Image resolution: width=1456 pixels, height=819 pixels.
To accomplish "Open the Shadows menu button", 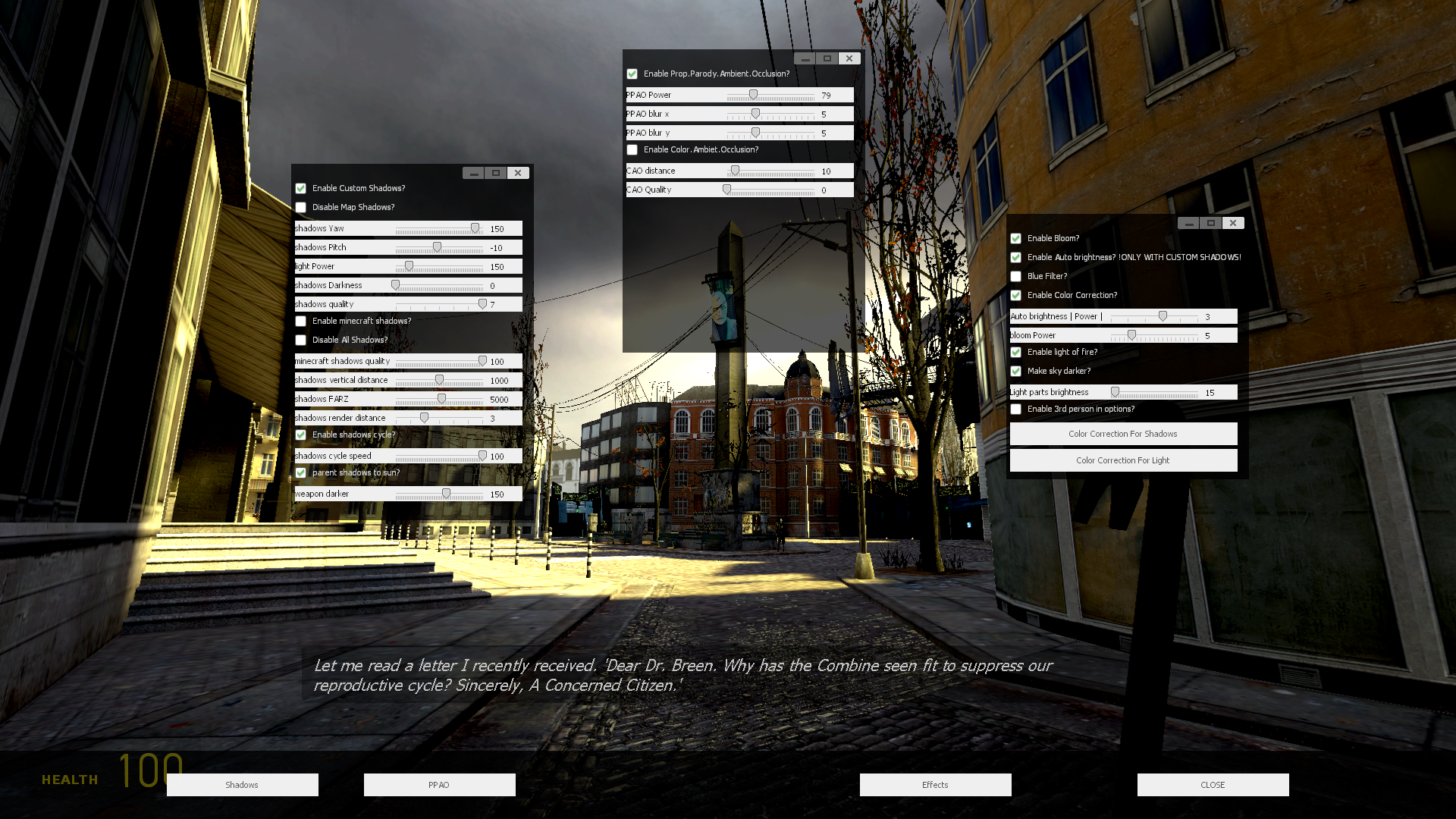I will [x=242, y=785].
